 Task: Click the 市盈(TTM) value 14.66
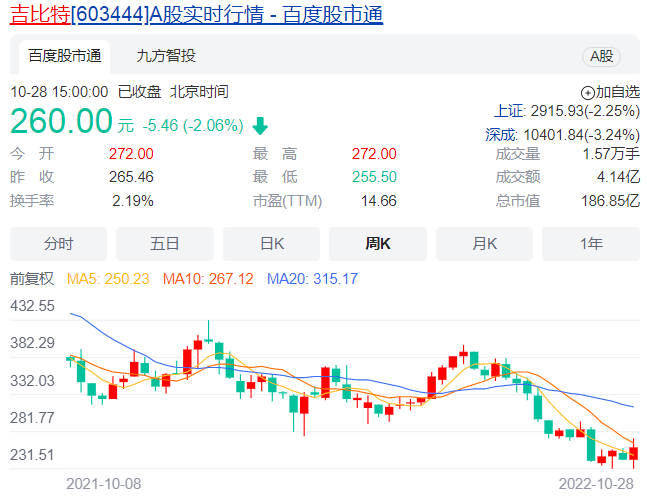click(378, 201)
